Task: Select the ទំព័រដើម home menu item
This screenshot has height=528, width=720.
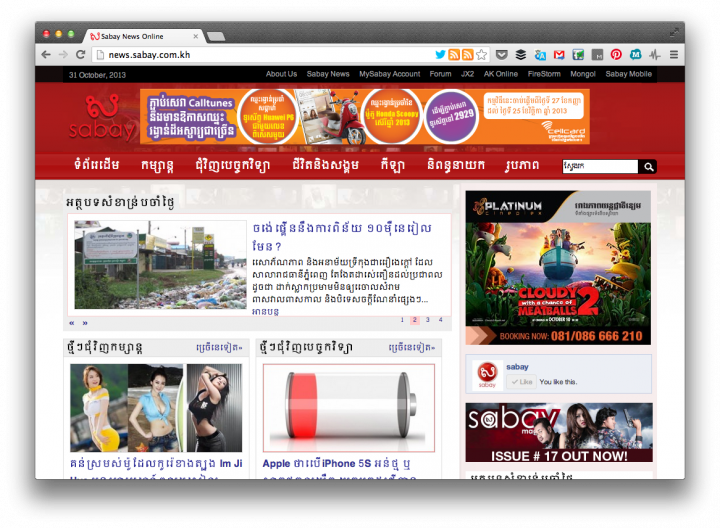Action: point(97,165)
